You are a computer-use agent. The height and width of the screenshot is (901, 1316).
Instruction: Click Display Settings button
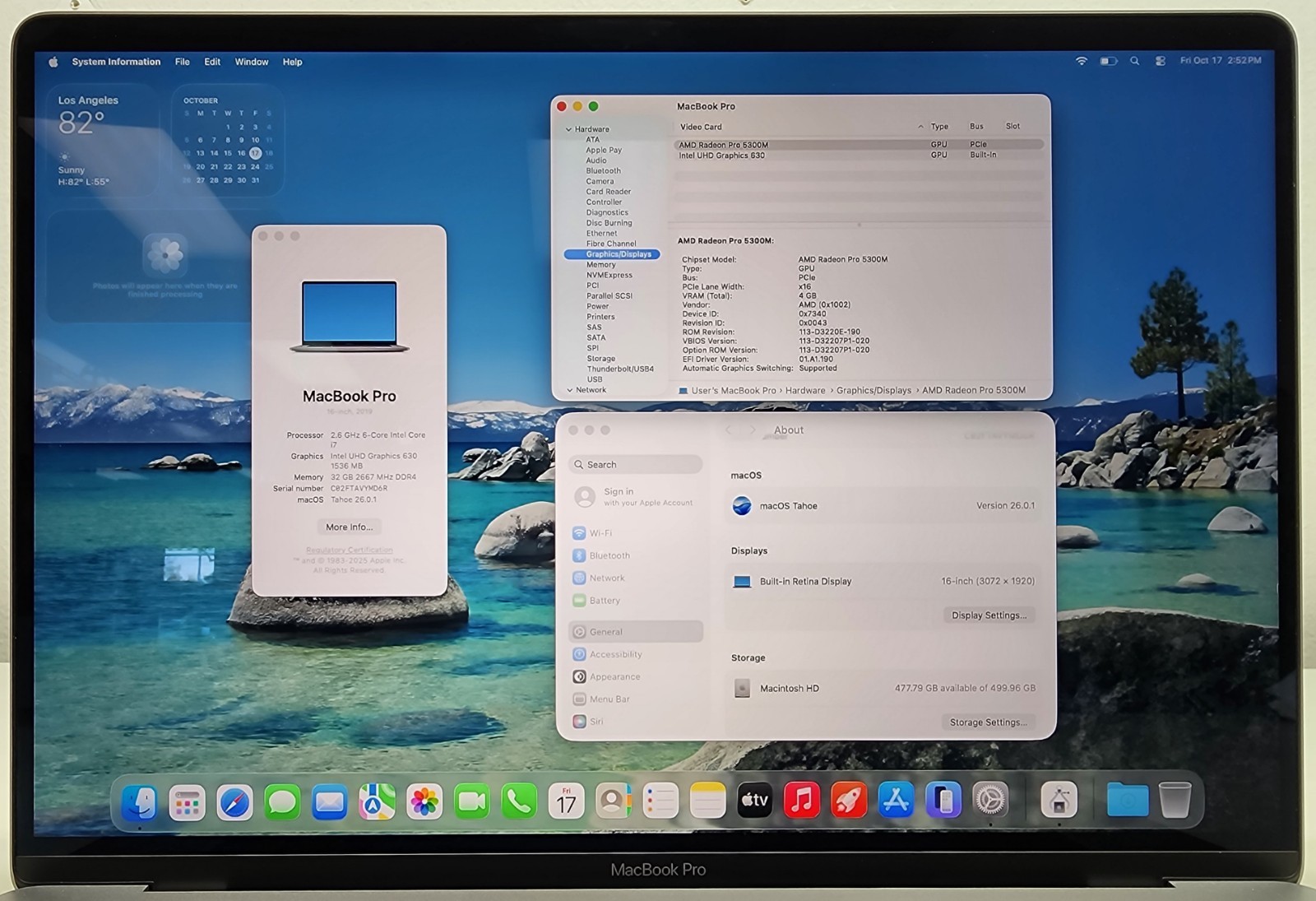click(989, 615)
